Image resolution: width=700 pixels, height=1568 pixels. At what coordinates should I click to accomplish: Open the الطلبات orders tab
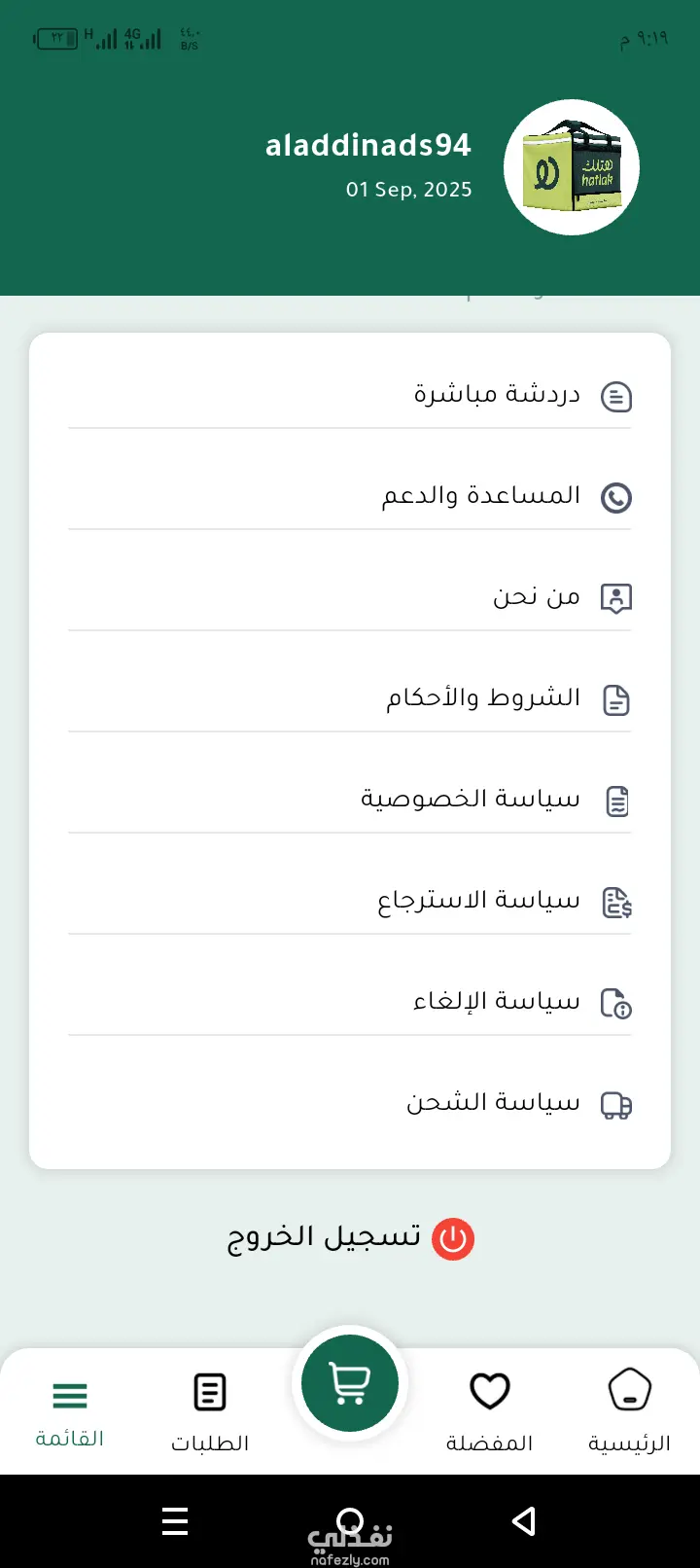coord(210,1408)
